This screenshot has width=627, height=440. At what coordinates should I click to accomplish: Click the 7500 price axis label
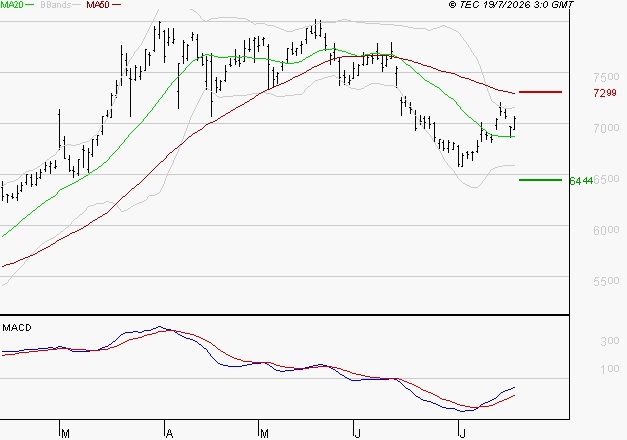tap(606, 76)
